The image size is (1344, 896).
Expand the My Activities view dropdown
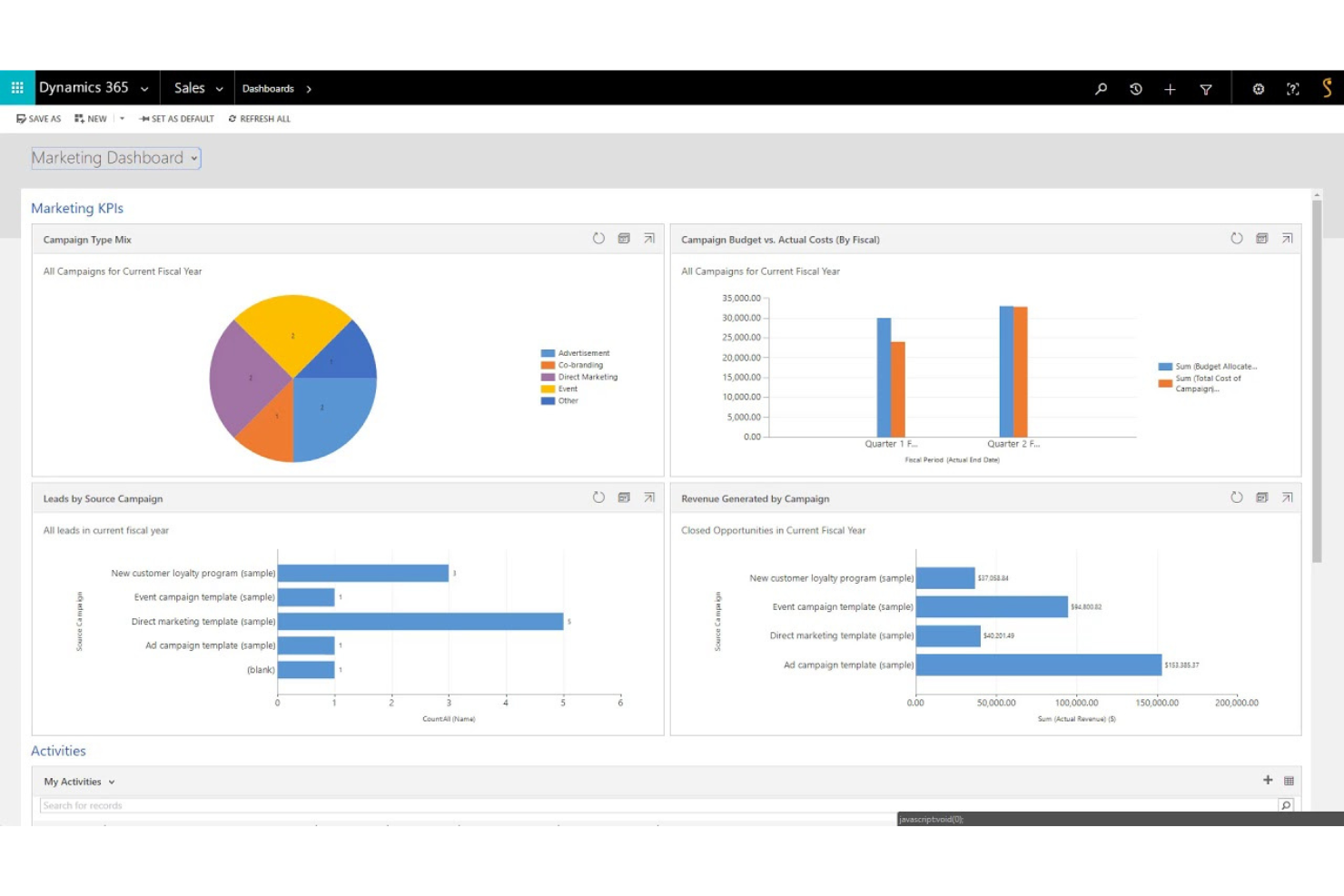coord(111,781)
